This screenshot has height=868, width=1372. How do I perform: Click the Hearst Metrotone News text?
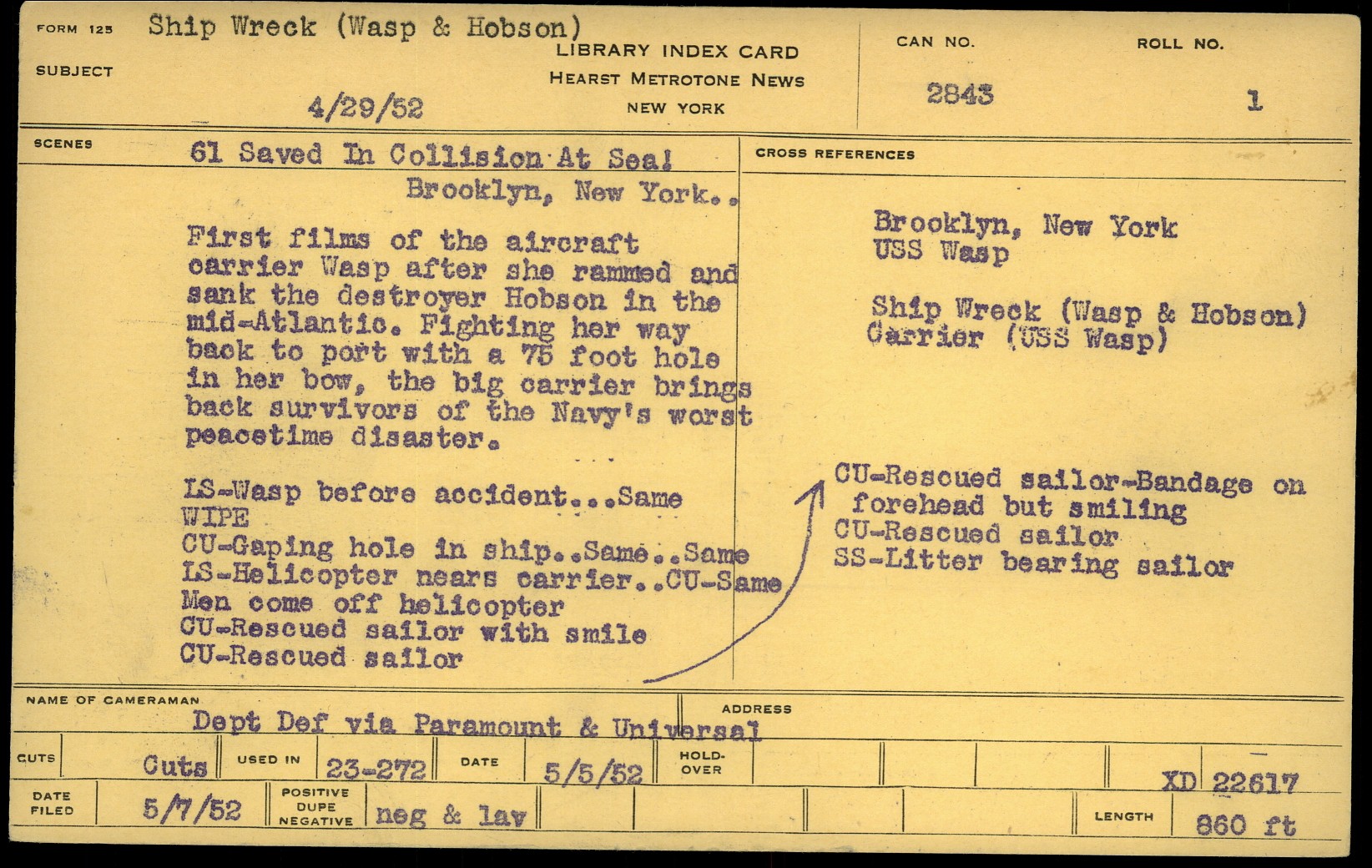(676, 80)
